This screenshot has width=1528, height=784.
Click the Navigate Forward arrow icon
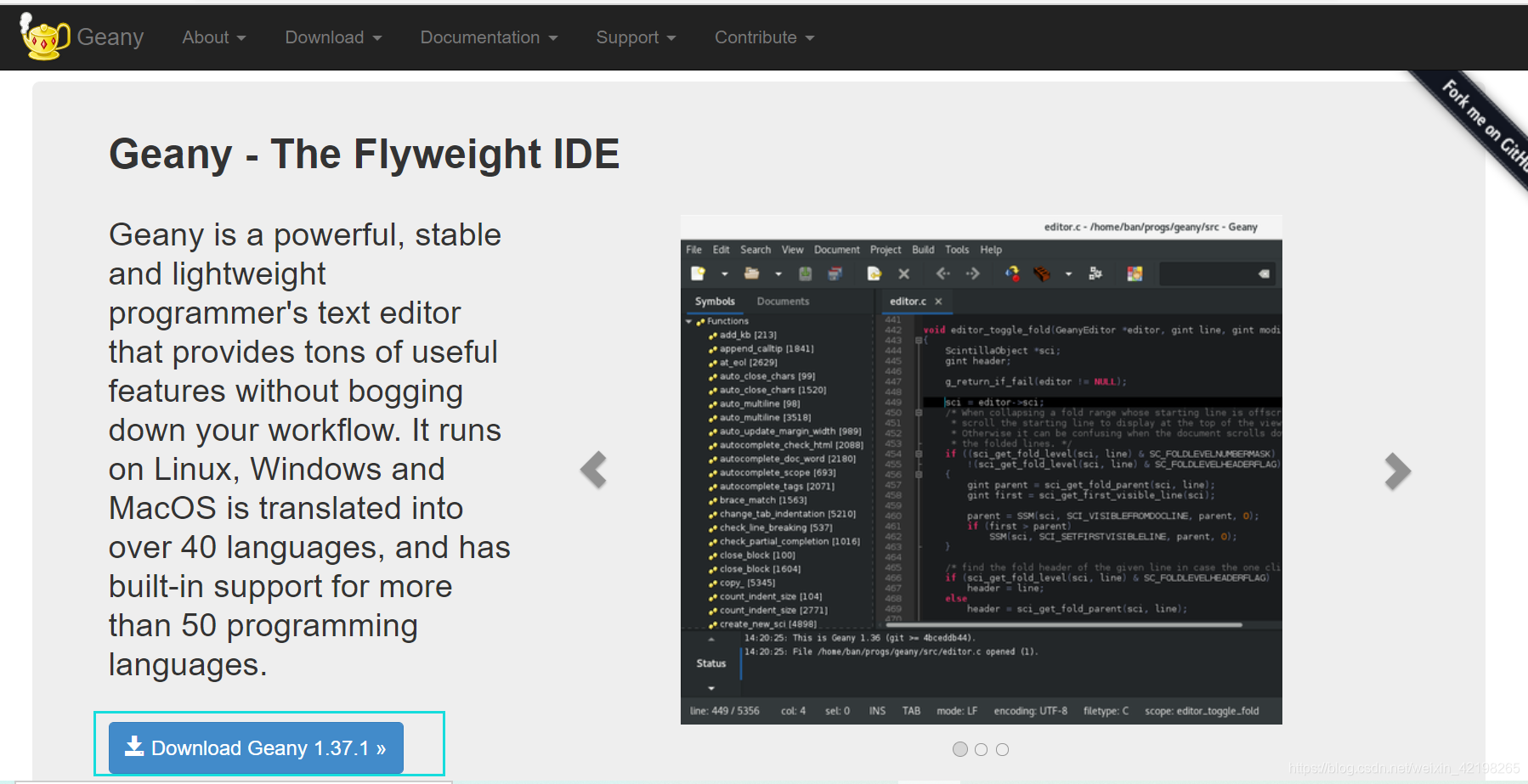tap(973, 274)
